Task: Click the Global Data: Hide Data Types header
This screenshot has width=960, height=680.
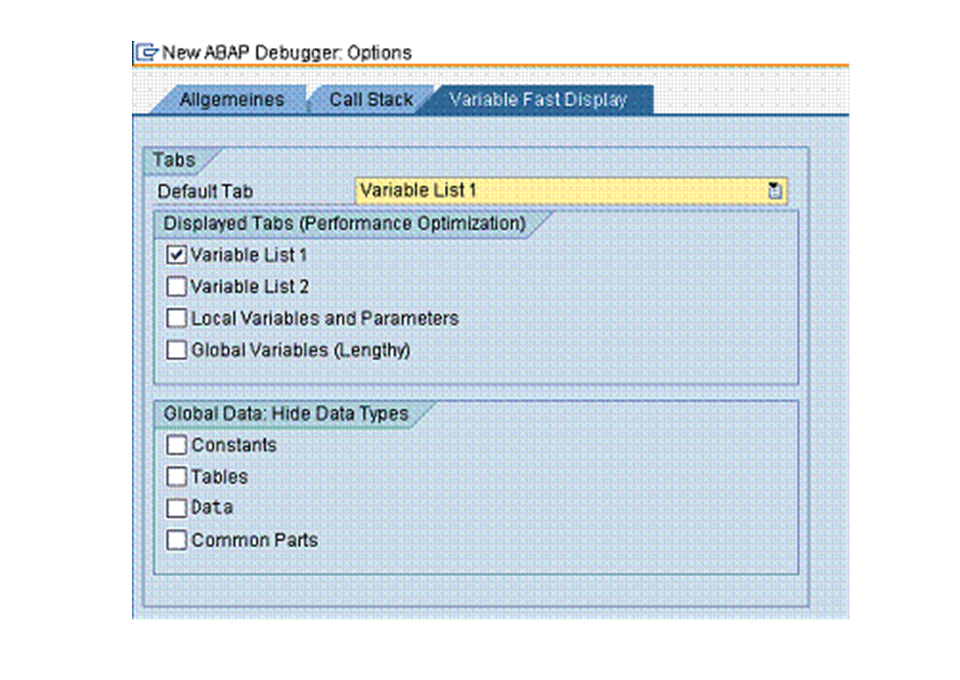Action: (x=286, y=414)
